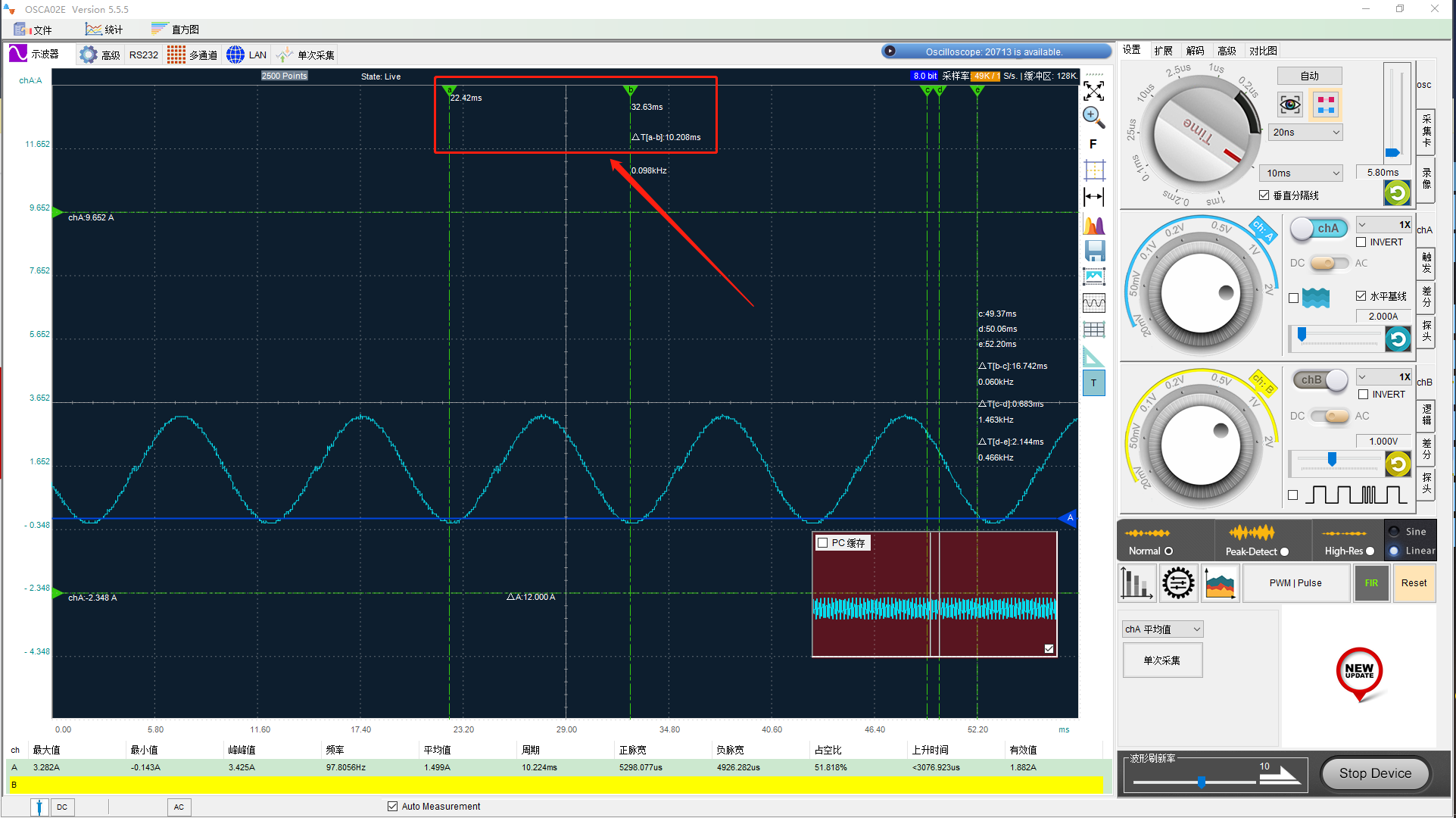Toggle the chA channel switch
This screenshot has height=818, width=1456.
click(x=1318, y=229)
